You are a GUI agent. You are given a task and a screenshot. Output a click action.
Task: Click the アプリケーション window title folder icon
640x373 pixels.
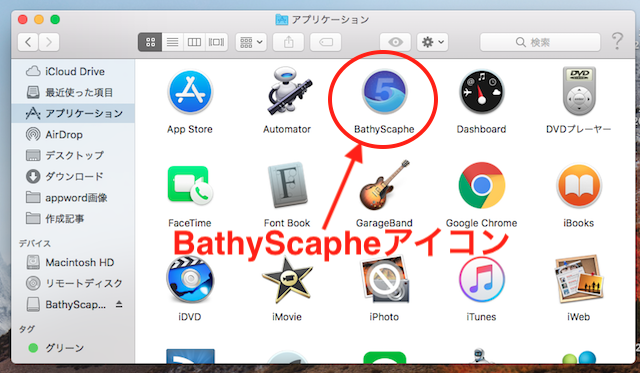(x=281, y=19)
